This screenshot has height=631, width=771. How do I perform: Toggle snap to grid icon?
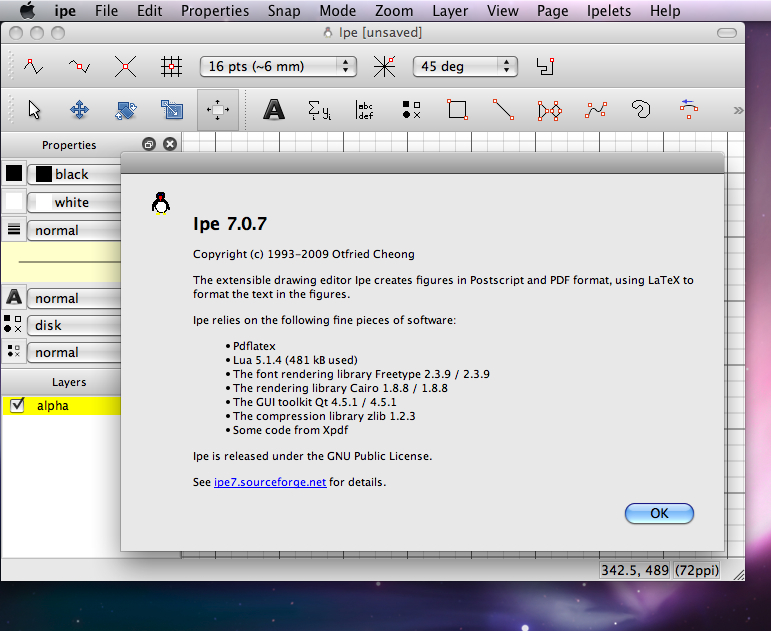click(172, 66)
